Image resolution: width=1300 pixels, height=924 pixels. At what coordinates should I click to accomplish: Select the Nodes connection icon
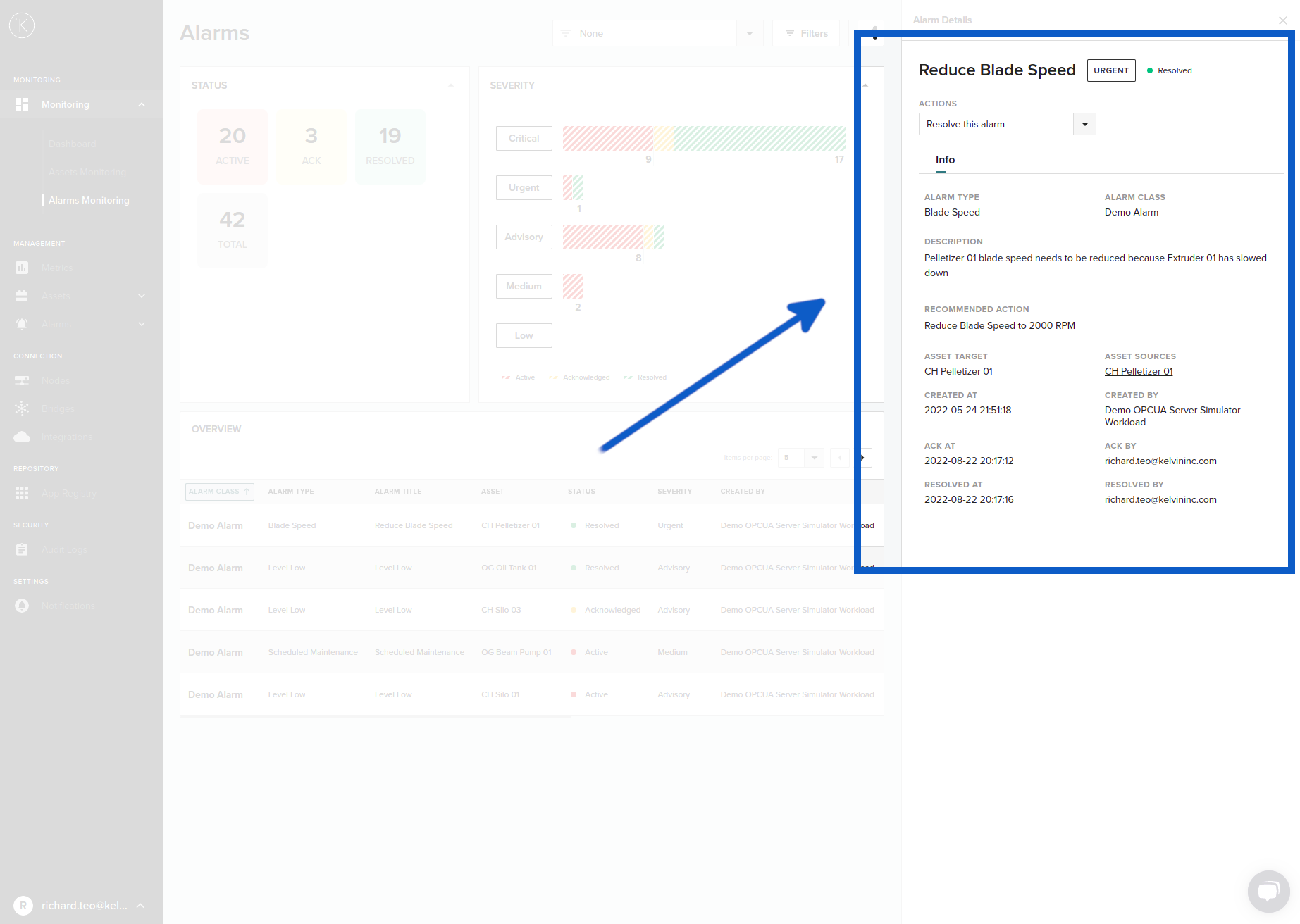[22, 380]
